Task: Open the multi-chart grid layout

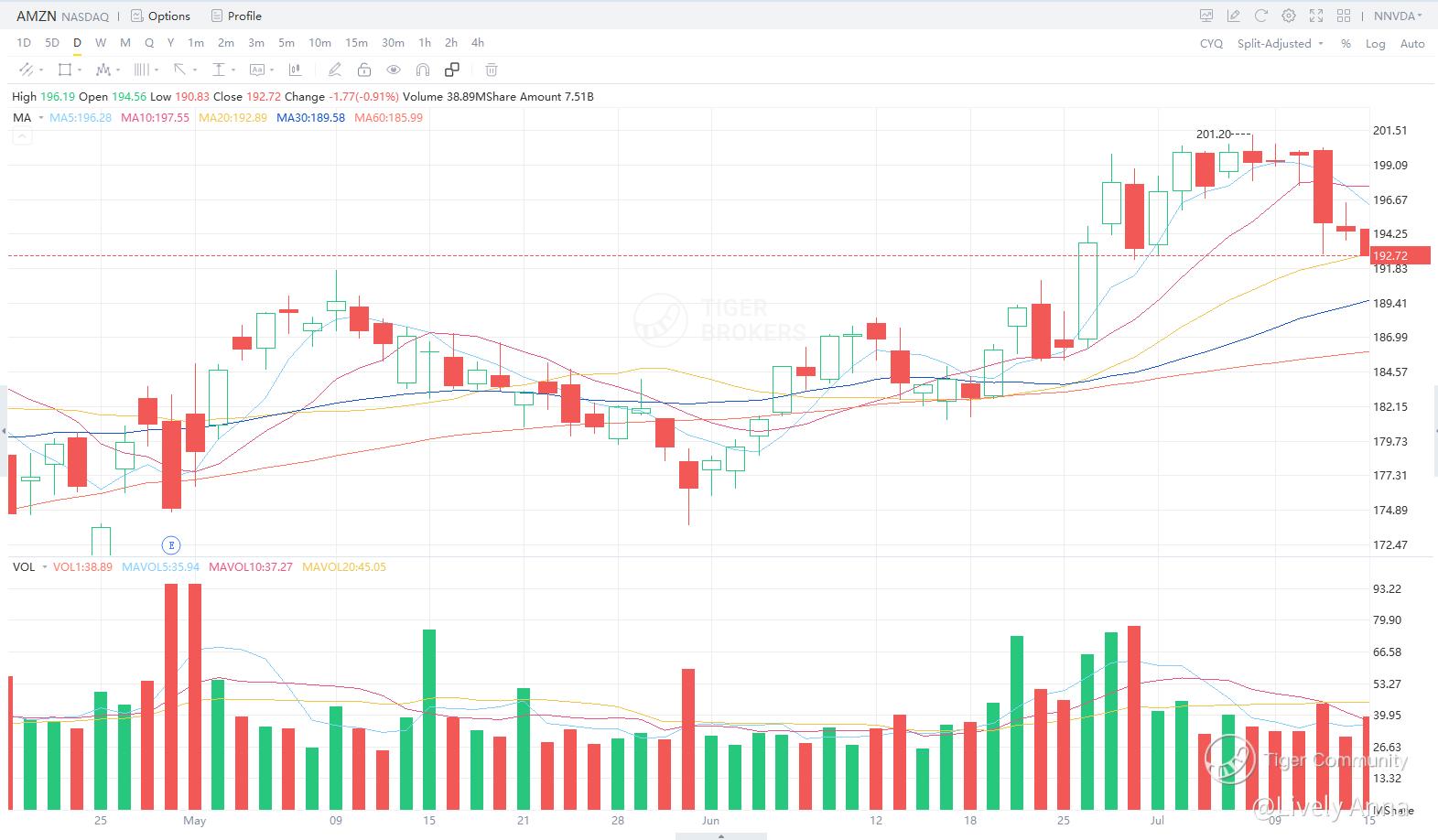Action: coord(1344,16)
